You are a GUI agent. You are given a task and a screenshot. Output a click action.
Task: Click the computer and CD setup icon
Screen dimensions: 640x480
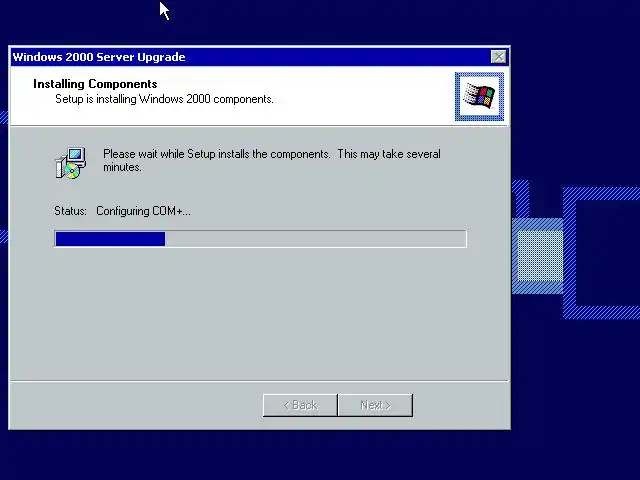point(71,162)
